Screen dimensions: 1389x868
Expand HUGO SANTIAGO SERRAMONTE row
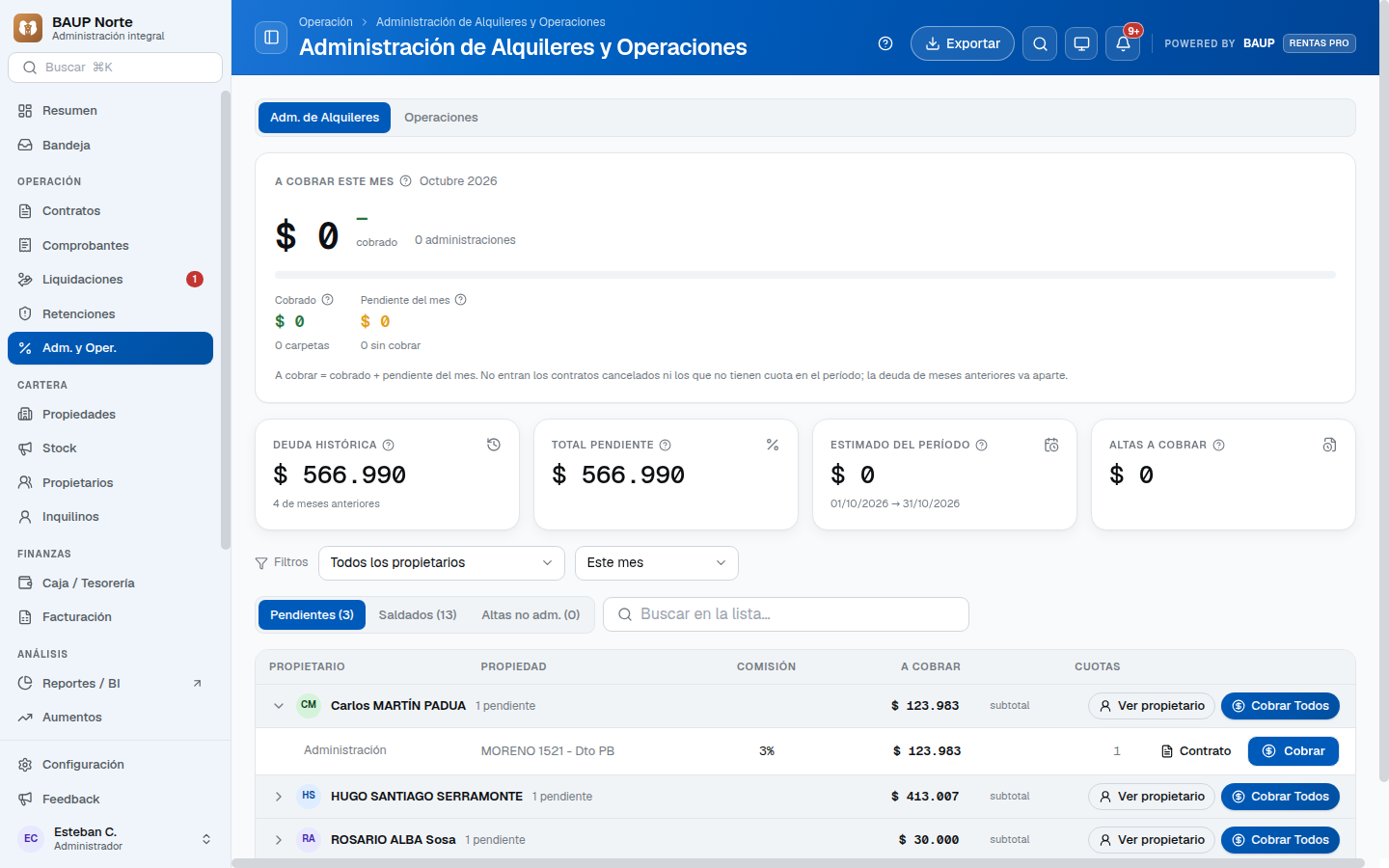pos(279,797)
